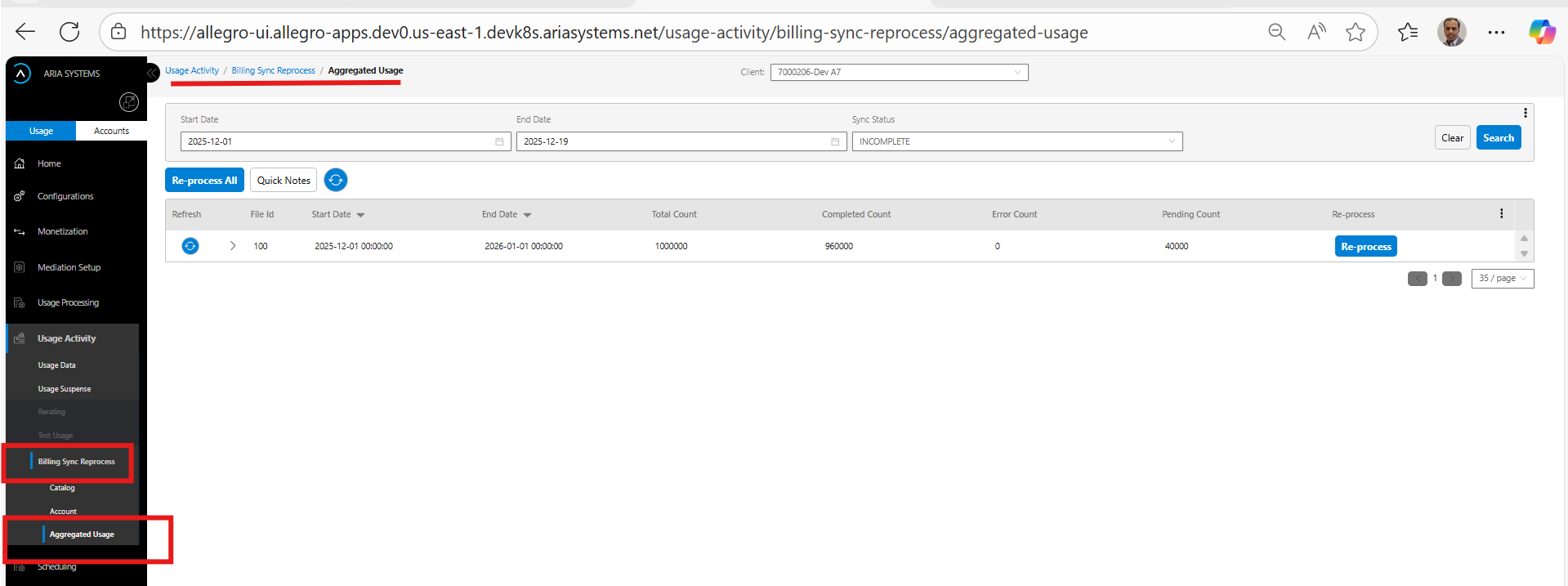This screenshot has height=586, width=1568.
Task: Select Monetization in the sidebar menu
Action: (63, 231)
